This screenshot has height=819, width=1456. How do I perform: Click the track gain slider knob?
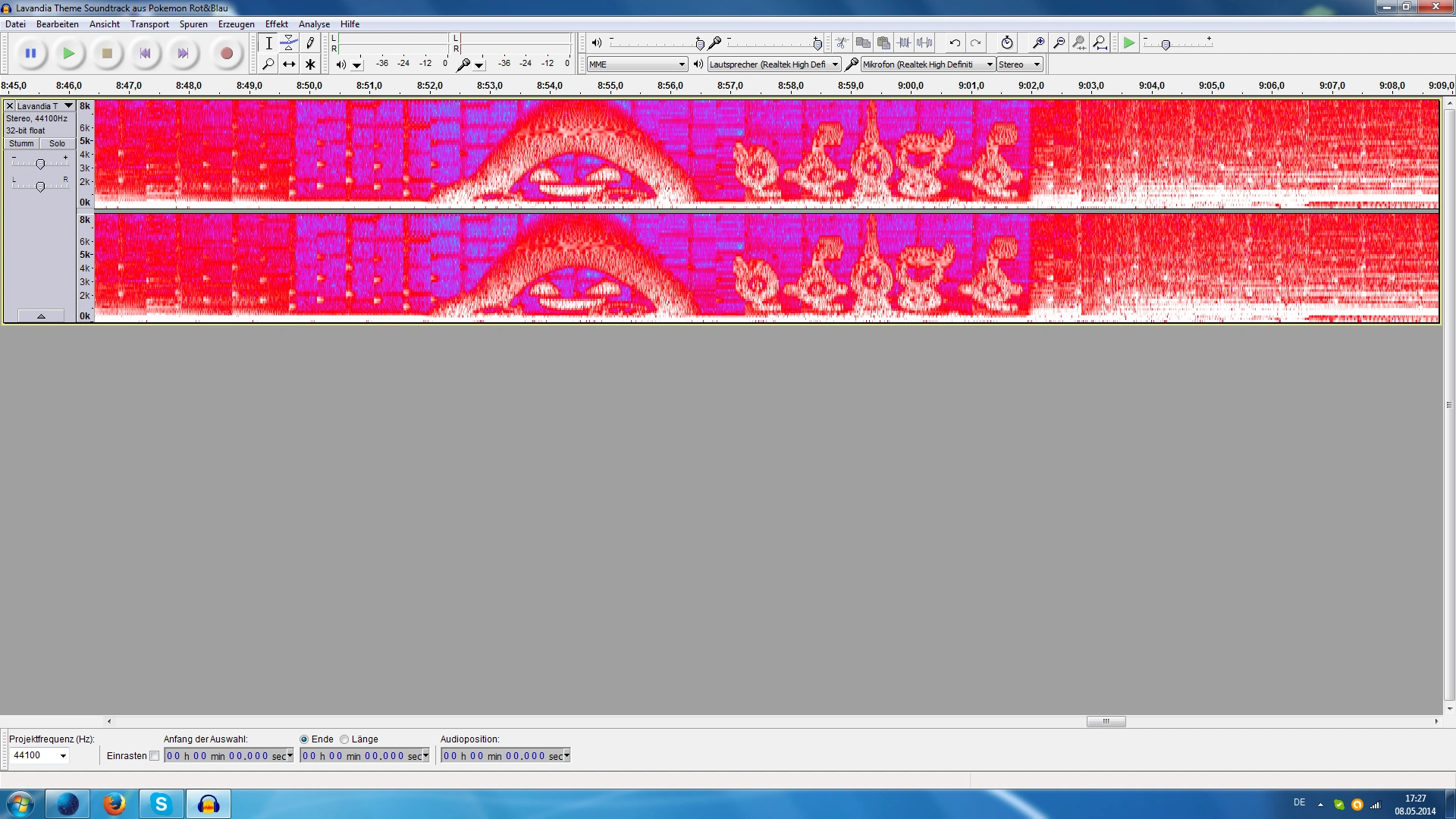click(40, 164)
